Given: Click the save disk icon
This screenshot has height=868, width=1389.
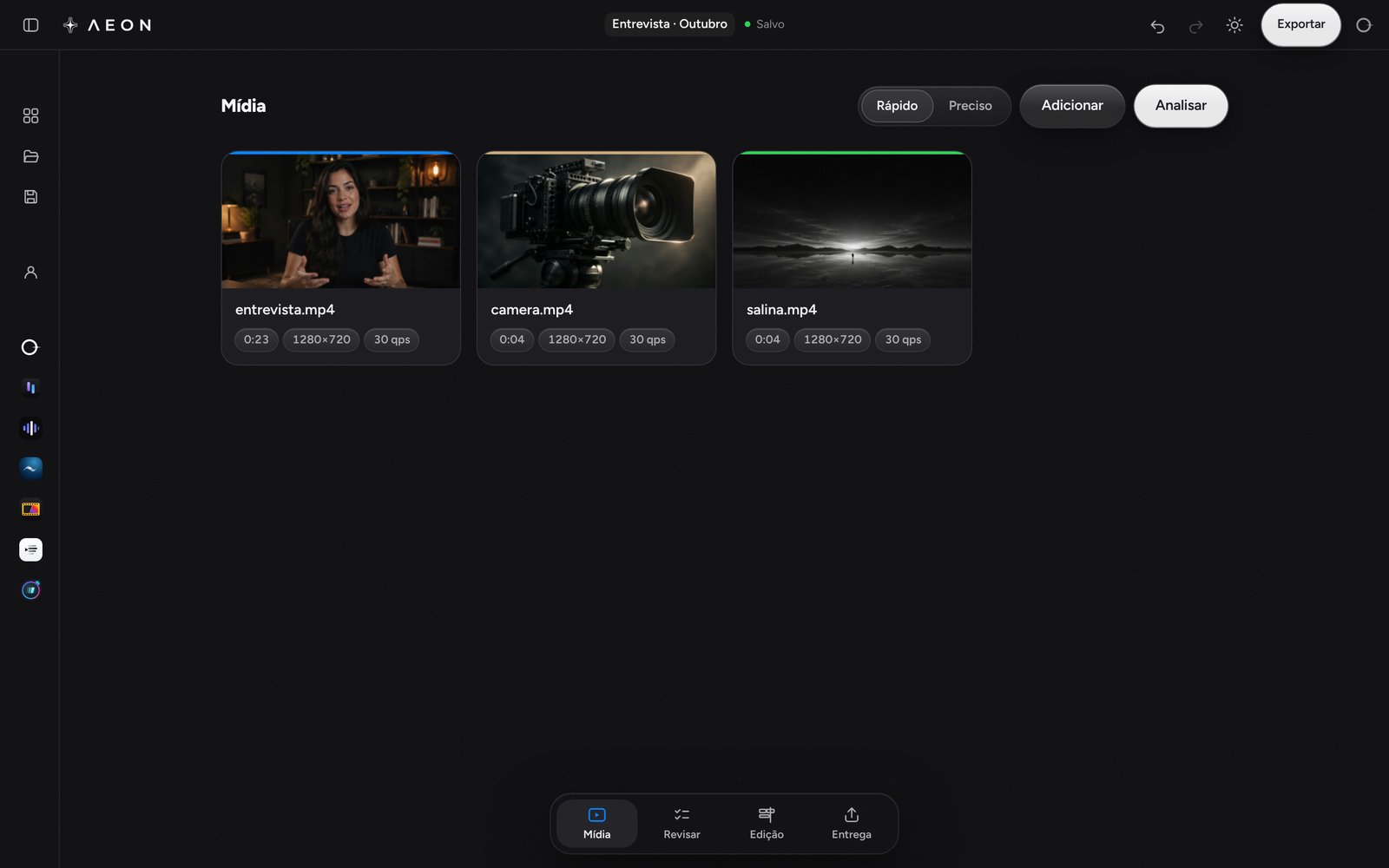Looking at the screenshot, I should coord(30,197).
